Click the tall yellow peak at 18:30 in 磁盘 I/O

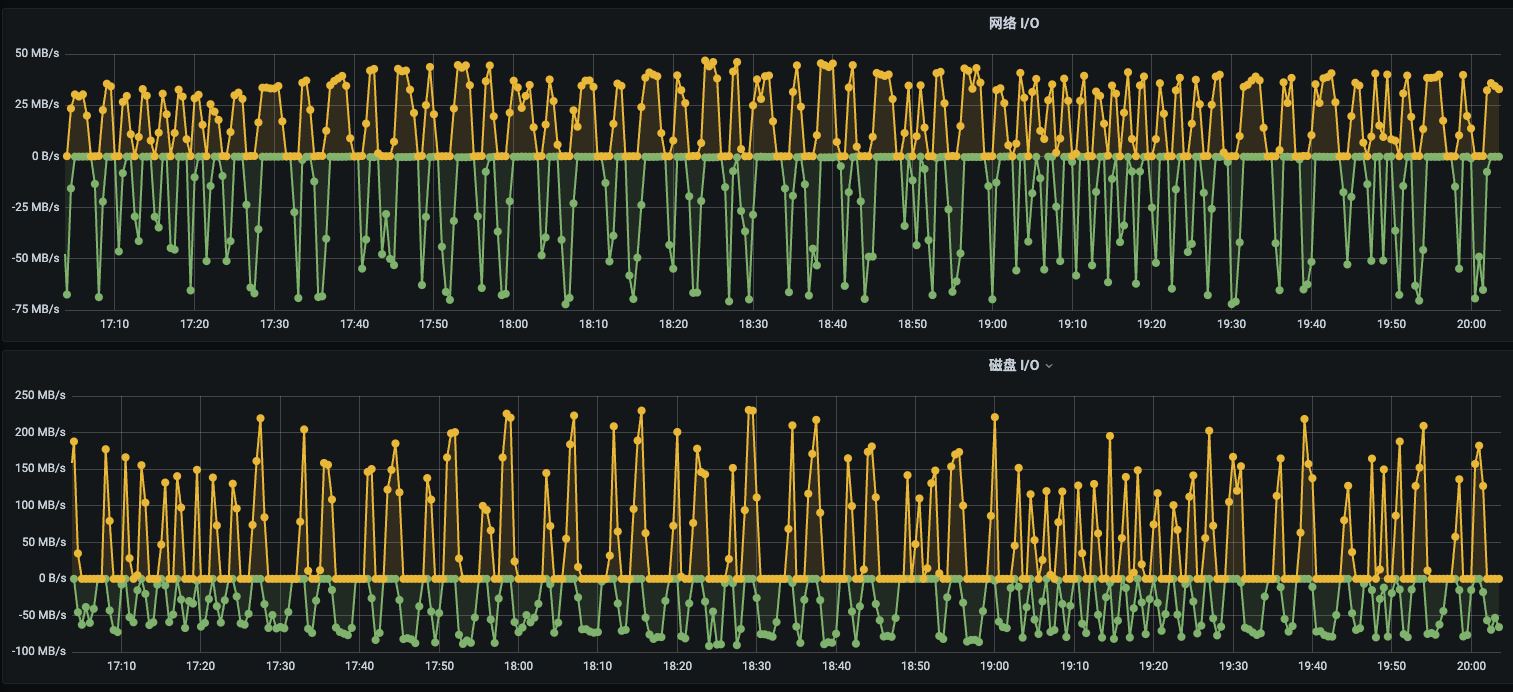click(x=750, y=410)
